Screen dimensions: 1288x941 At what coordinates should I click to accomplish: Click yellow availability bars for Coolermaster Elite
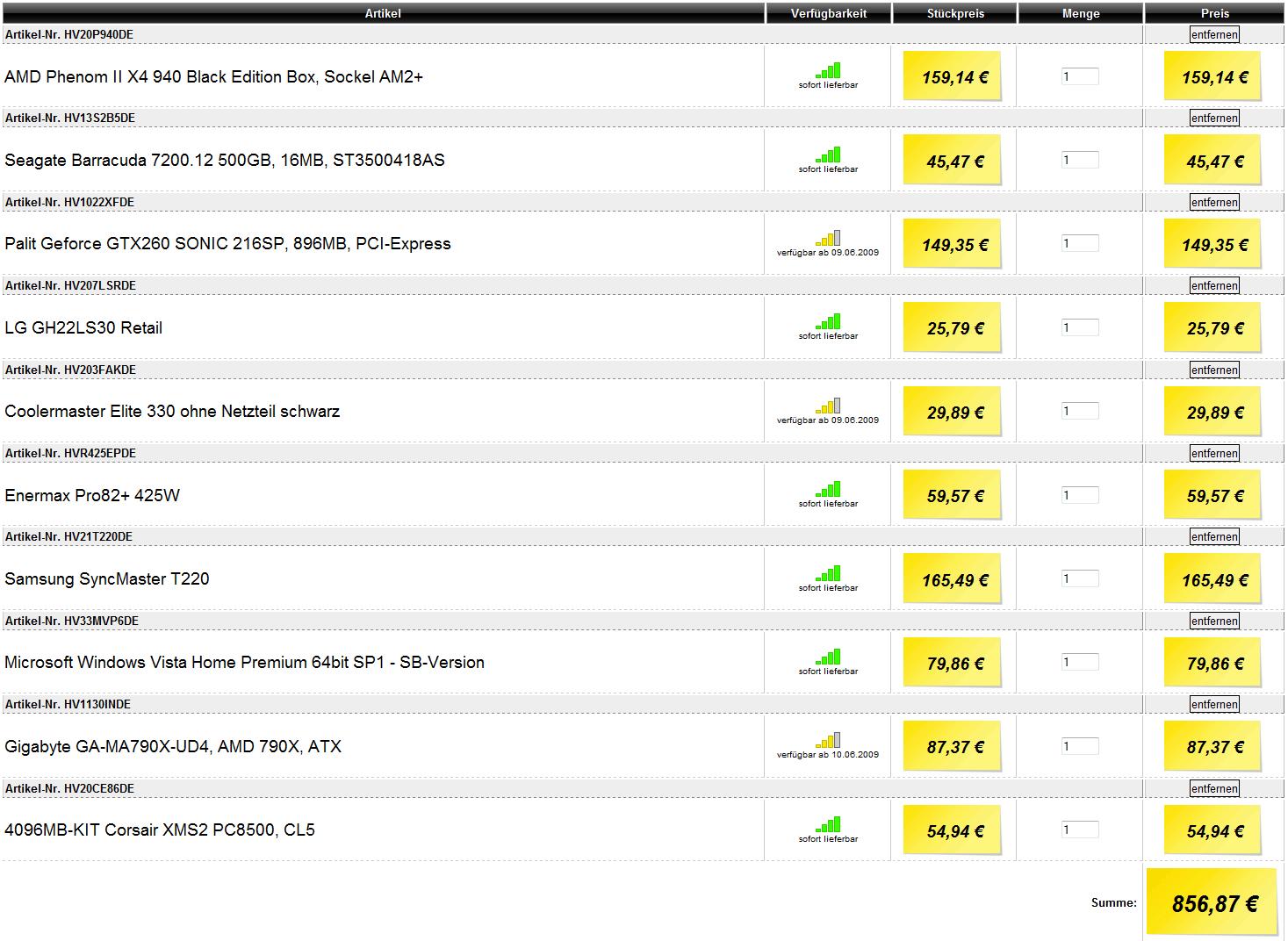(x=828, y=406)
